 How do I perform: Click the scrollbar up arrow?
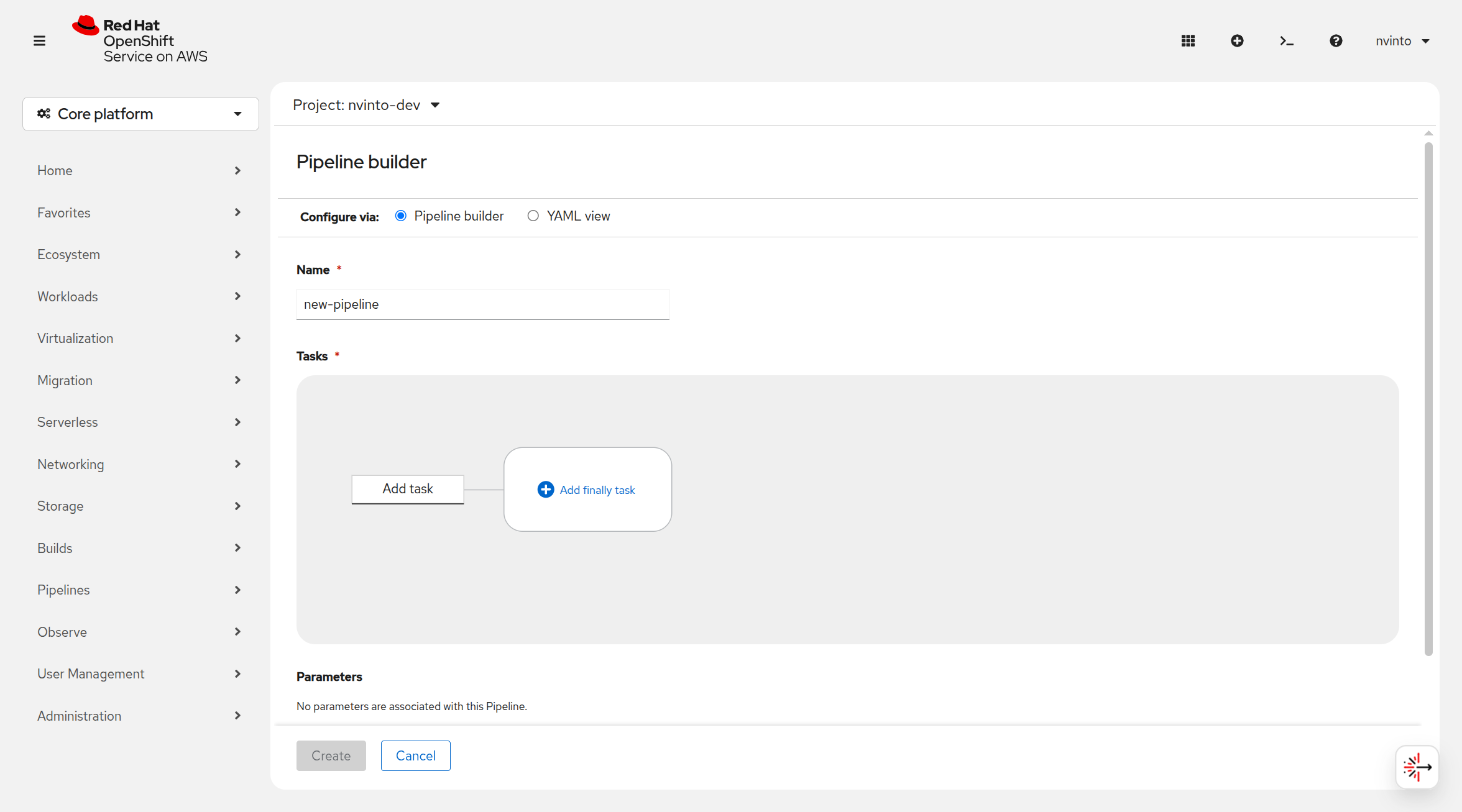click(x=1428, y=133)
